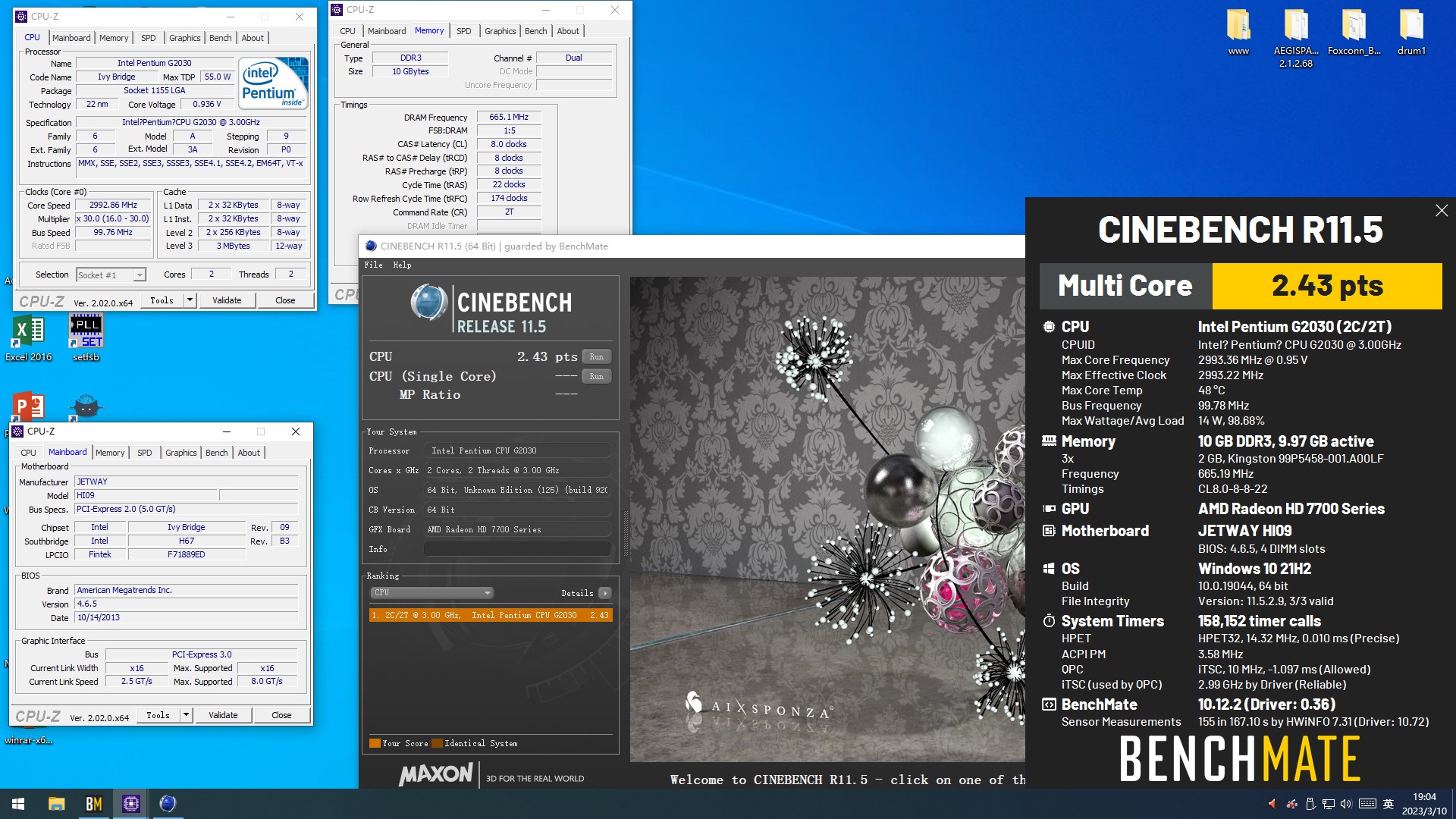Open the network tray icon
Image resolution: width=1456 pixels, height=819 pixels.
click(1329, 804)
